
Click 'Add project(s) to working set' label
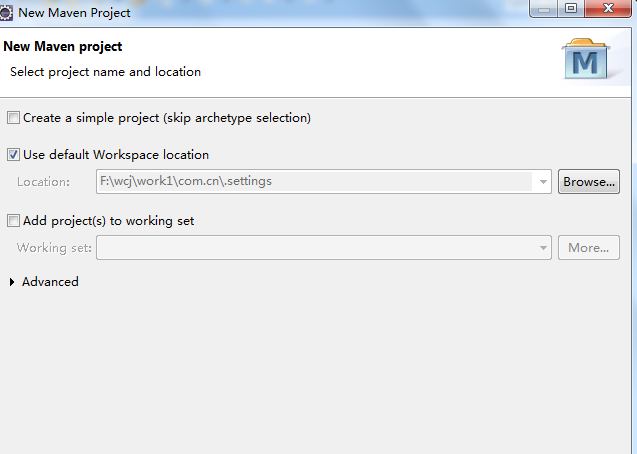pos(108,221)
